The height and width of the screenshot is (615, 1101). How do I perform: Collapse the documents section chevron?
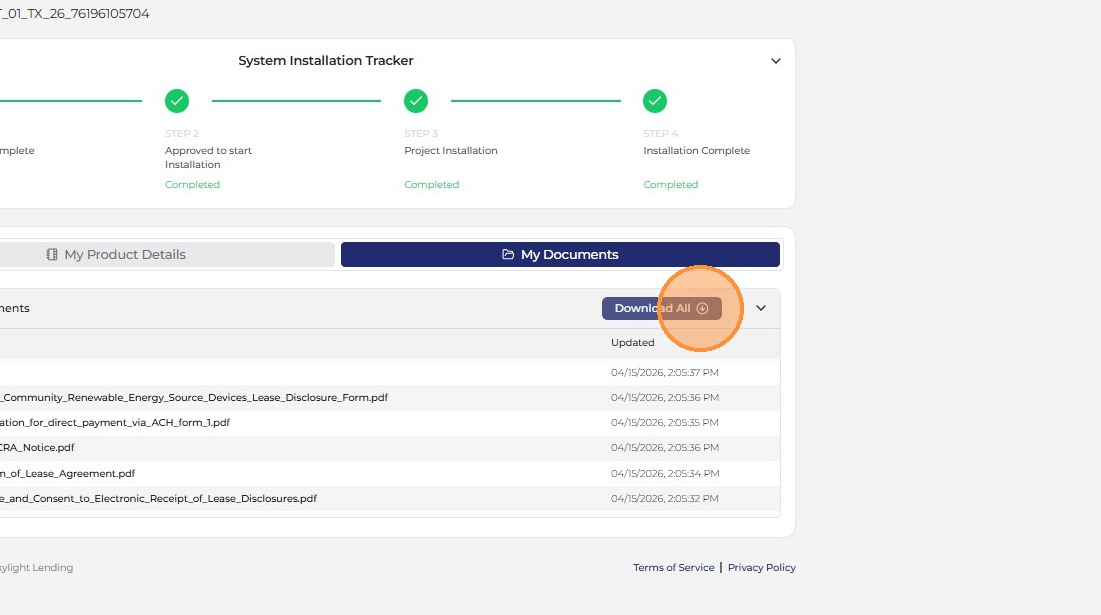tap(761, 308)
